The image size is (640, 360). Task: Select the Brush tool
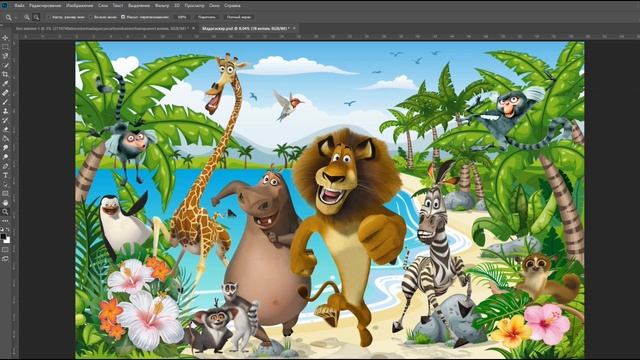coord(5,102)
